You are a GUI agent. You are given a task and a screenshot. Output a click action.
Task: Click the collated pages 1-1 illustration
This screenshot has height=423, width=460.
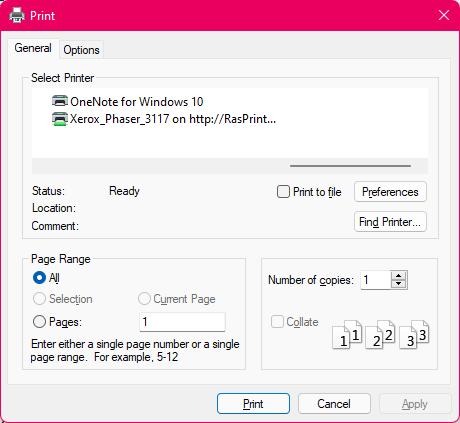pos(347,334)
